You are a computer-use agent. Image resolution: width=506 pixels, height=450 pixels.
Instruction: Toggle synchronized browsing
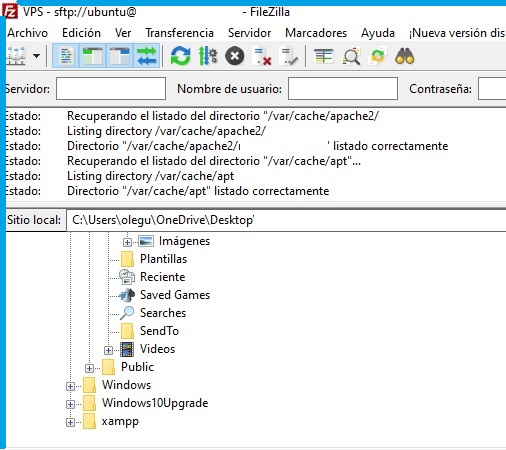378,56
